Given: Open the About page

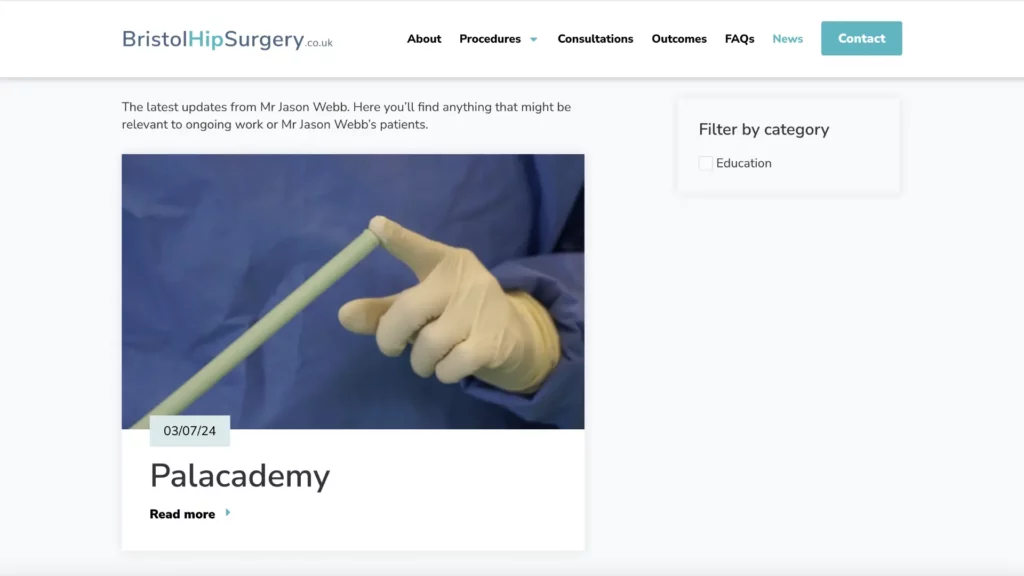Looking at the screenshot, I should tap(424, 39).
